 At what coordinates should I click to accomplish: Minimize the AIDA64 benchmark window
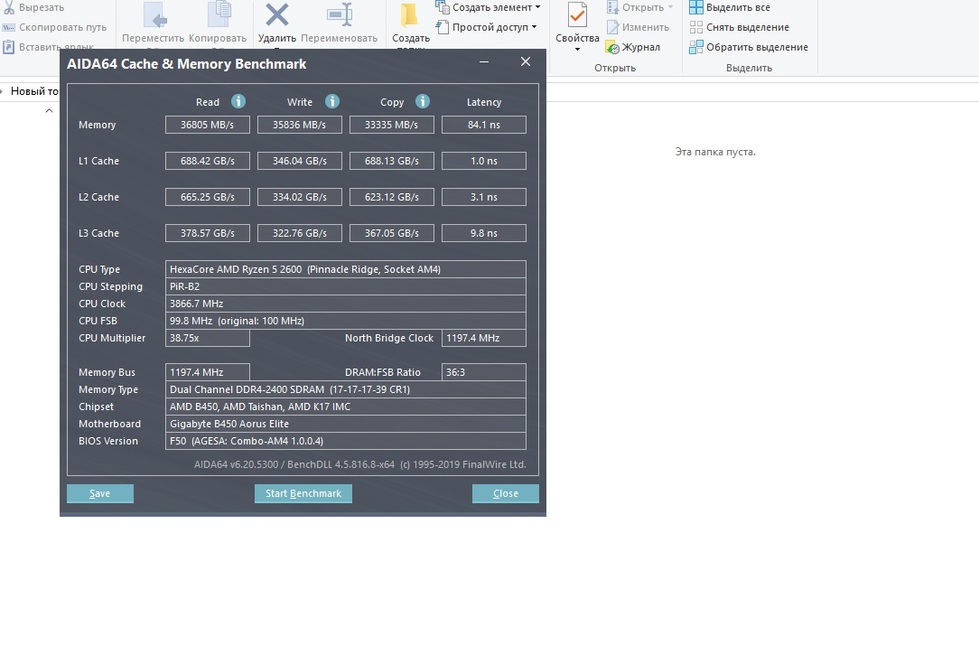pos(484,62)
